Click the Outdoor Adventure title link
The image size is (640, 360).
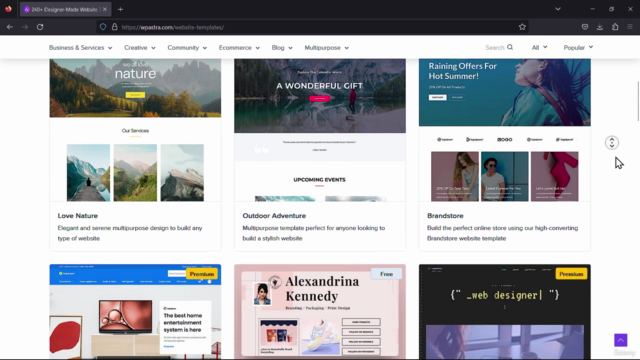(x=274, y=216)
